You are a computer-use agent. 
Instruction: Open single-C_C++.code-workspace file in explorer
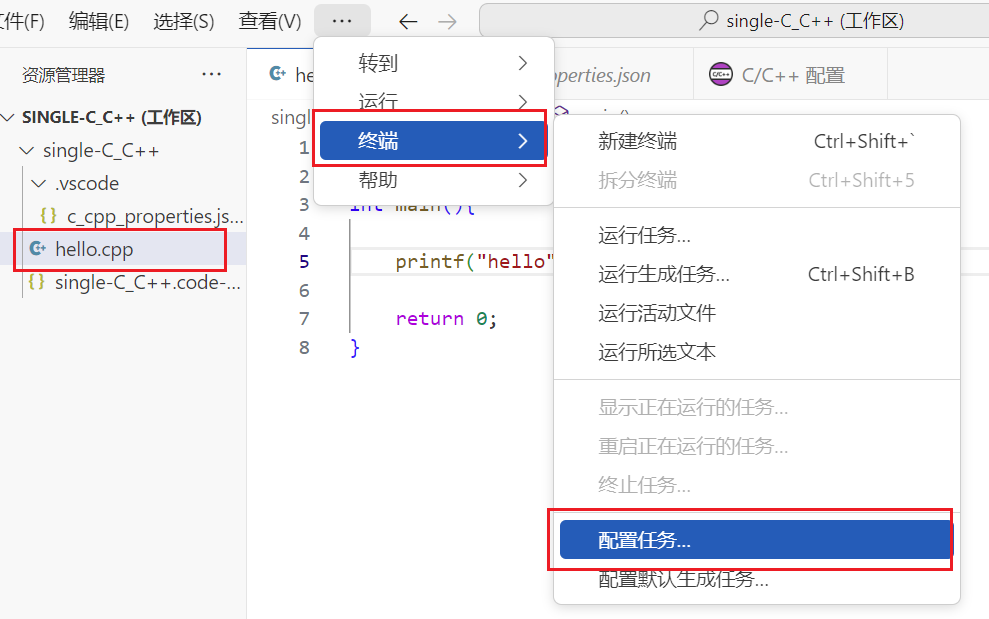point(147,282)
